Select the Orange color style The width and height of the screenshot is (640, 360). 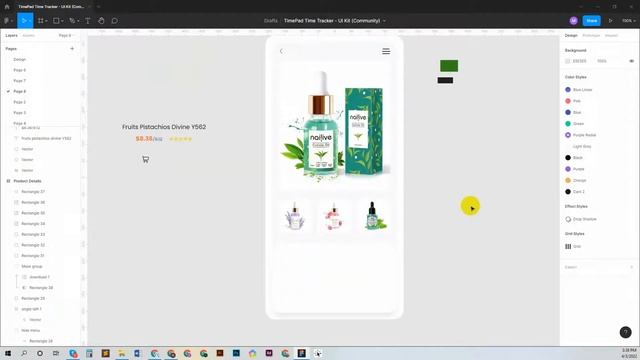(576, 180)
